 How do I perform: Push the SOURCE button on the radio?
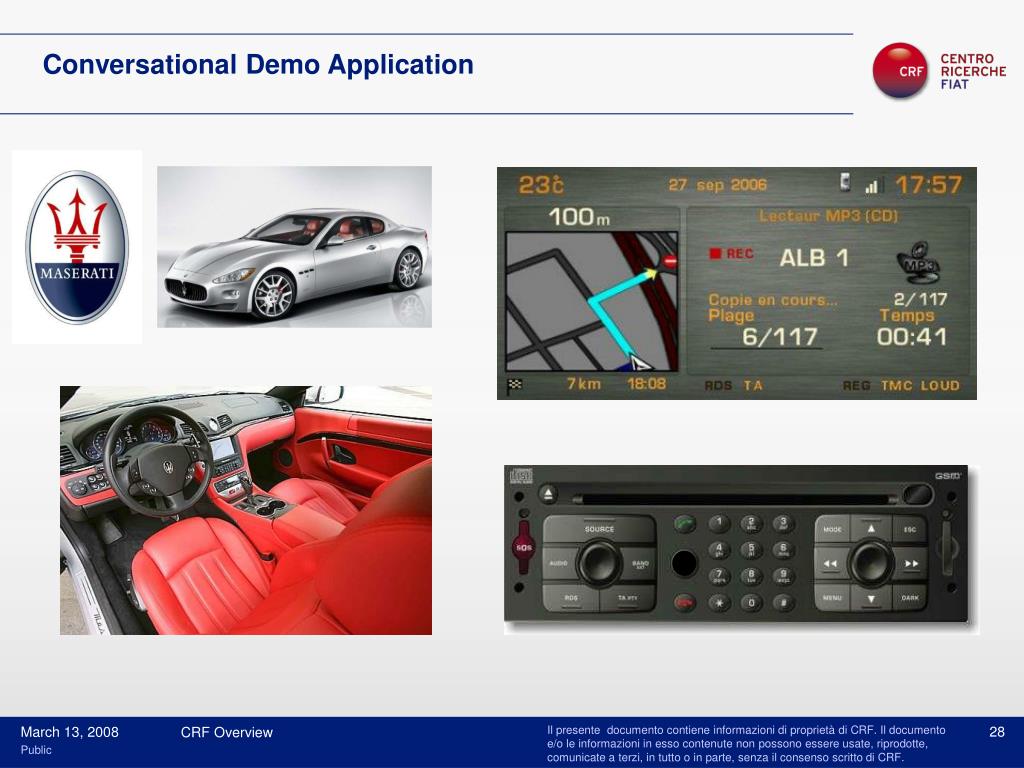pyautogui.click(x=599, y=528)
